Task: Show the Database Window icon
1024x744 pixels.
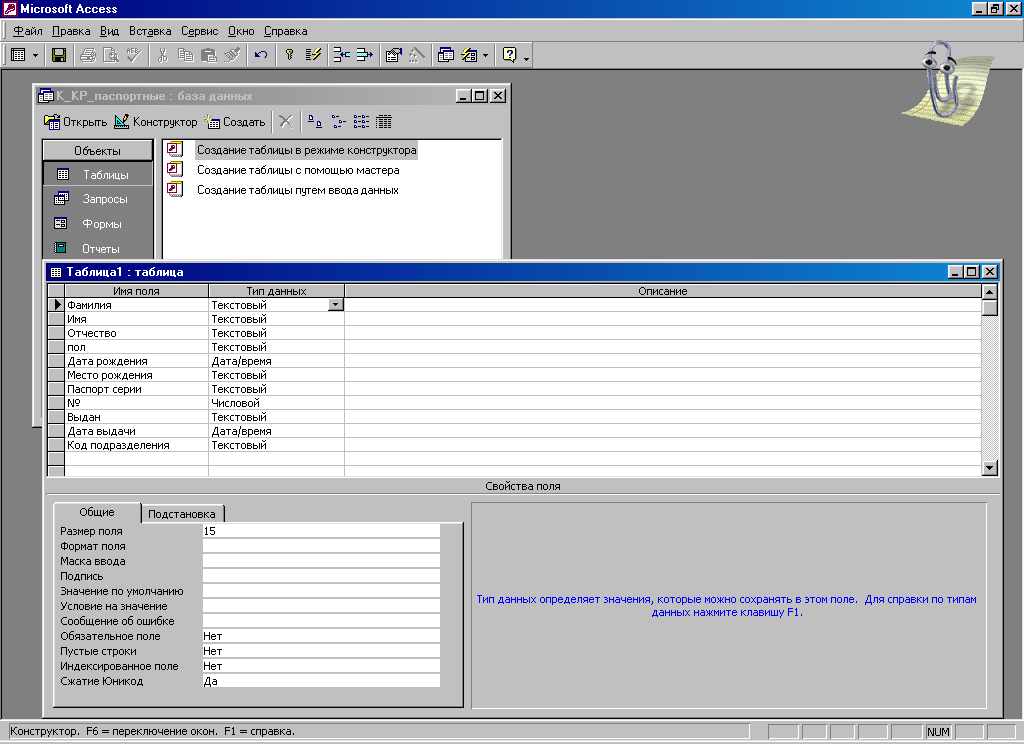Action: [x=445, y=56]
